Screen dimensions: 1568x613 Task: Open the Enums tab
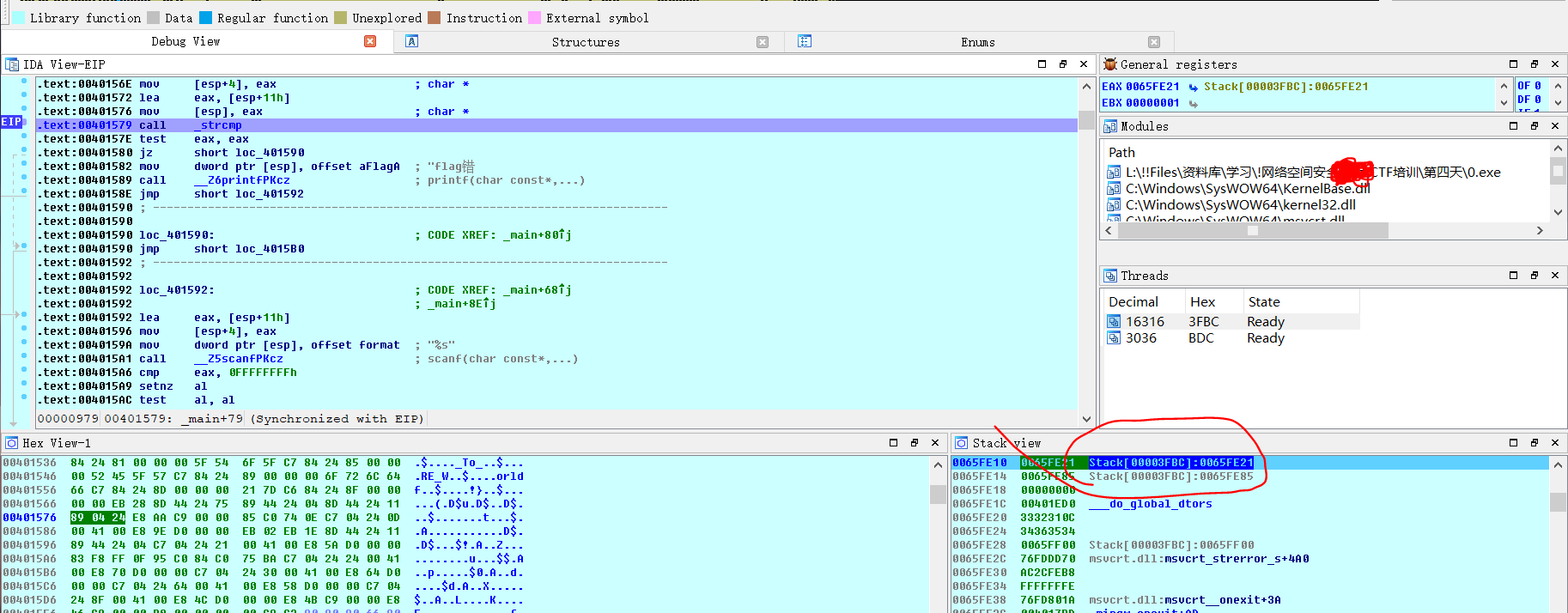click(978, 42)
